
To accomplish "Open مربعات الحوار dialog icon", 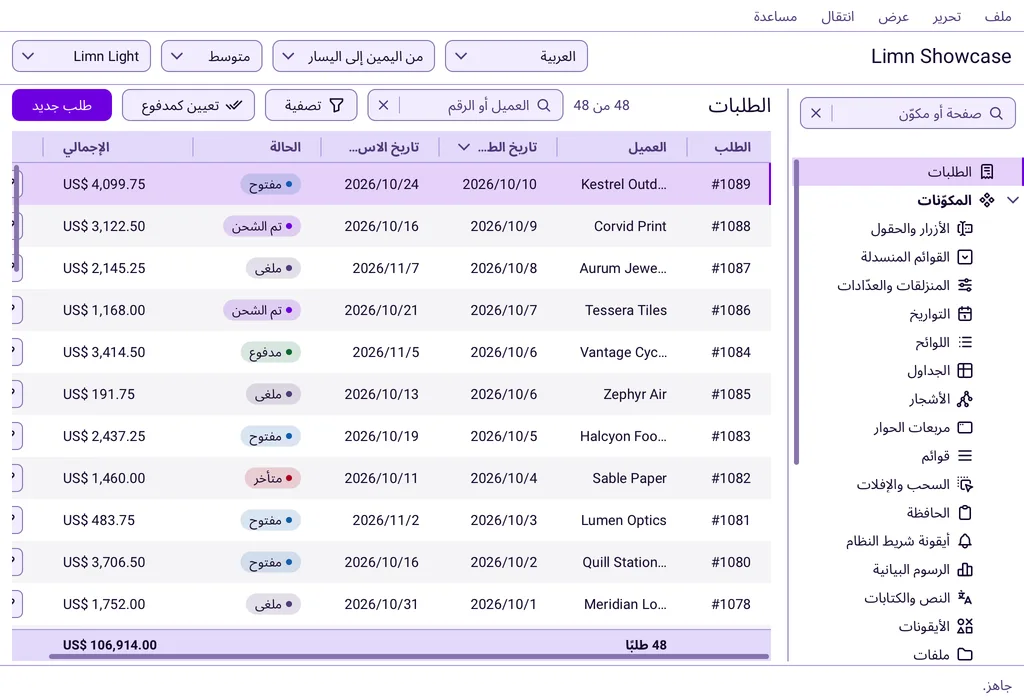I will pyautogui.click(x=965, y=428).
